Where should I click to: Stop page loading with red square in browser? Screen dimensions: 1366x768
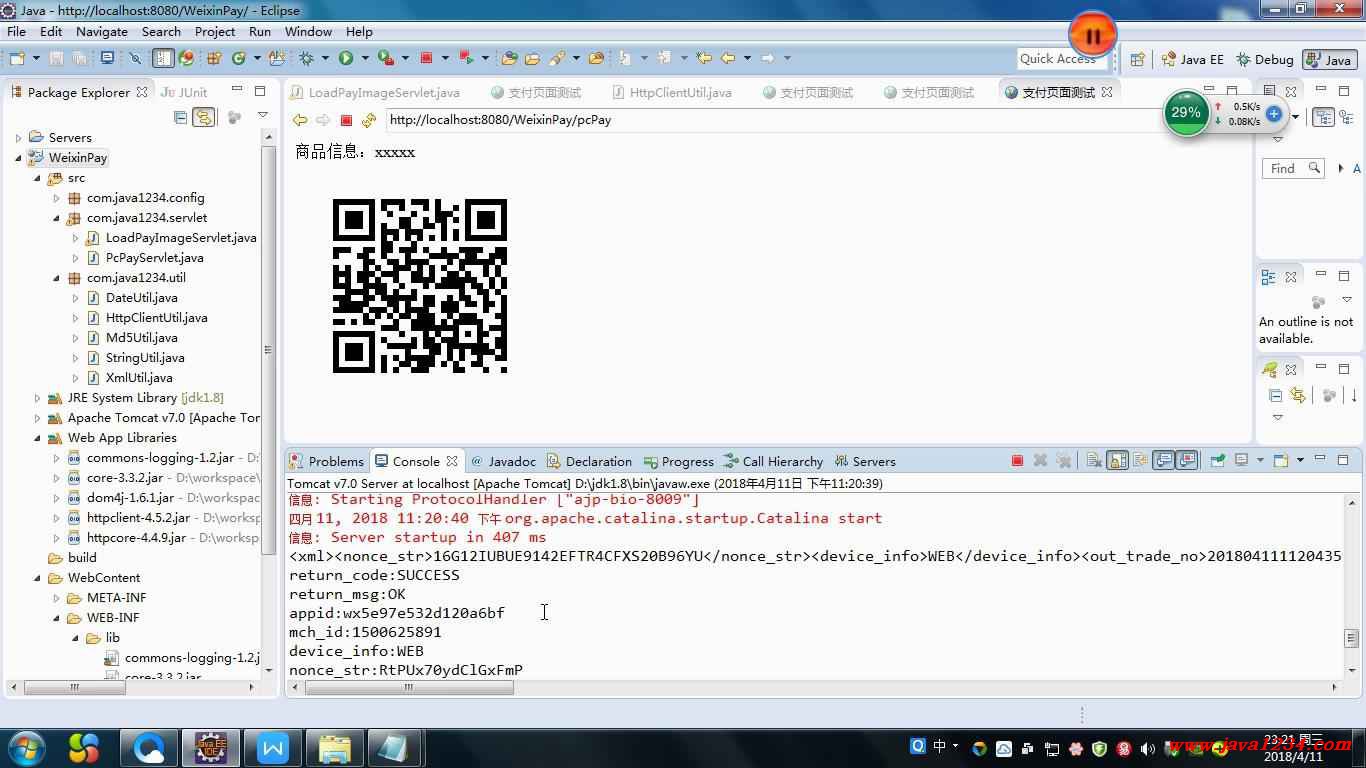346,120
